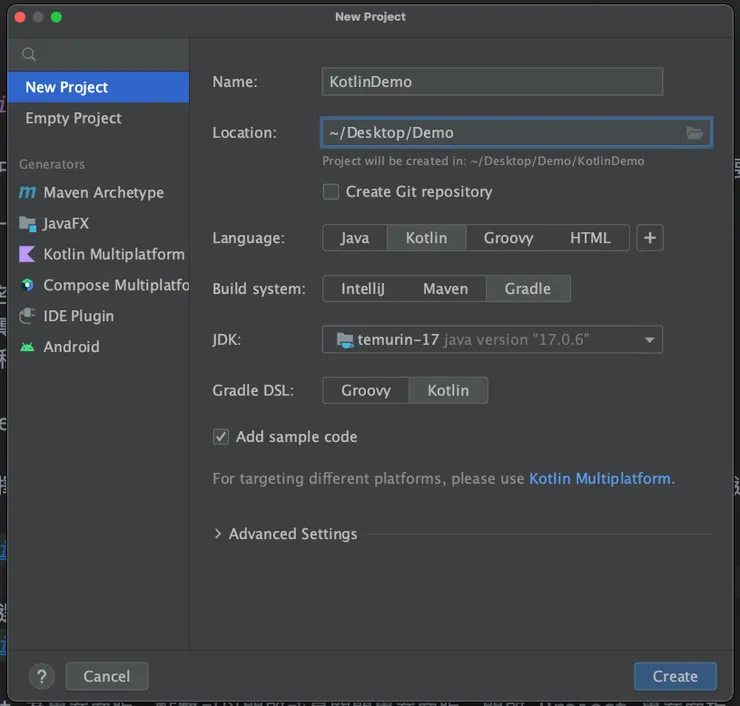Set build system to Gradle

click(x=528, y=289)
